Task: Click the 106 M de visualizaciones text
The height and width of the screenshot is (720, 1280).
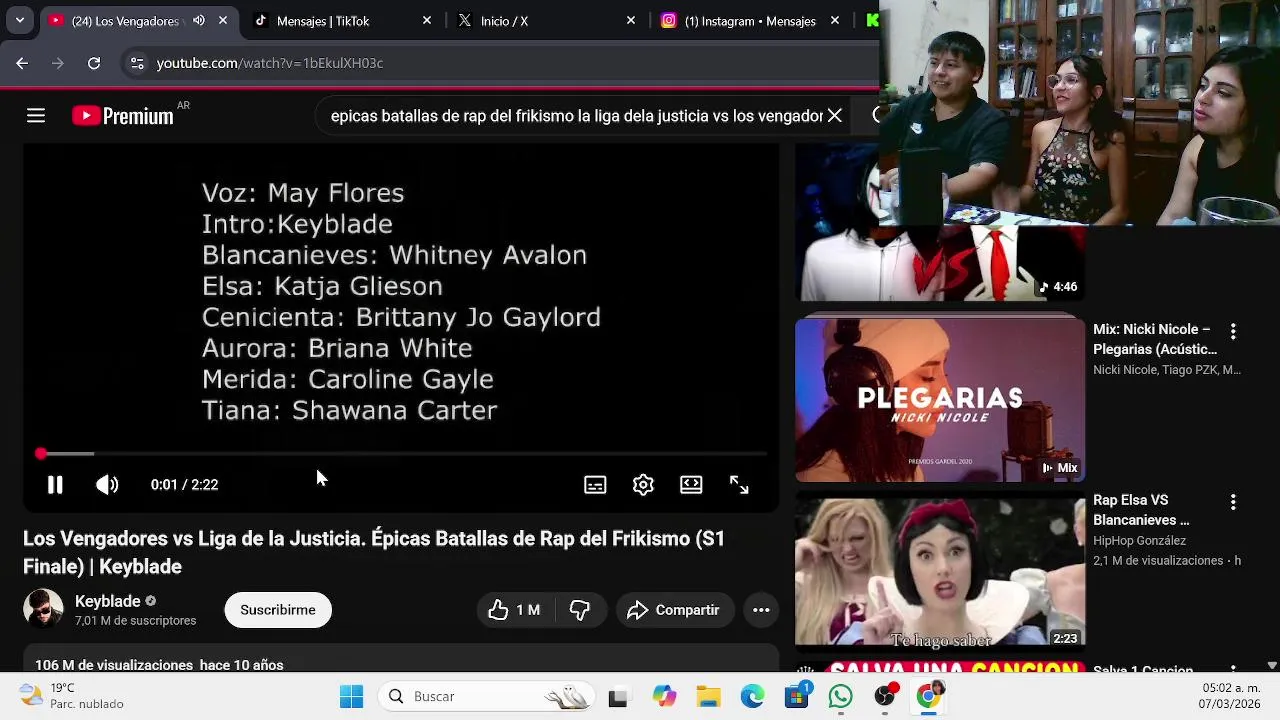Action: coord(114,665)
